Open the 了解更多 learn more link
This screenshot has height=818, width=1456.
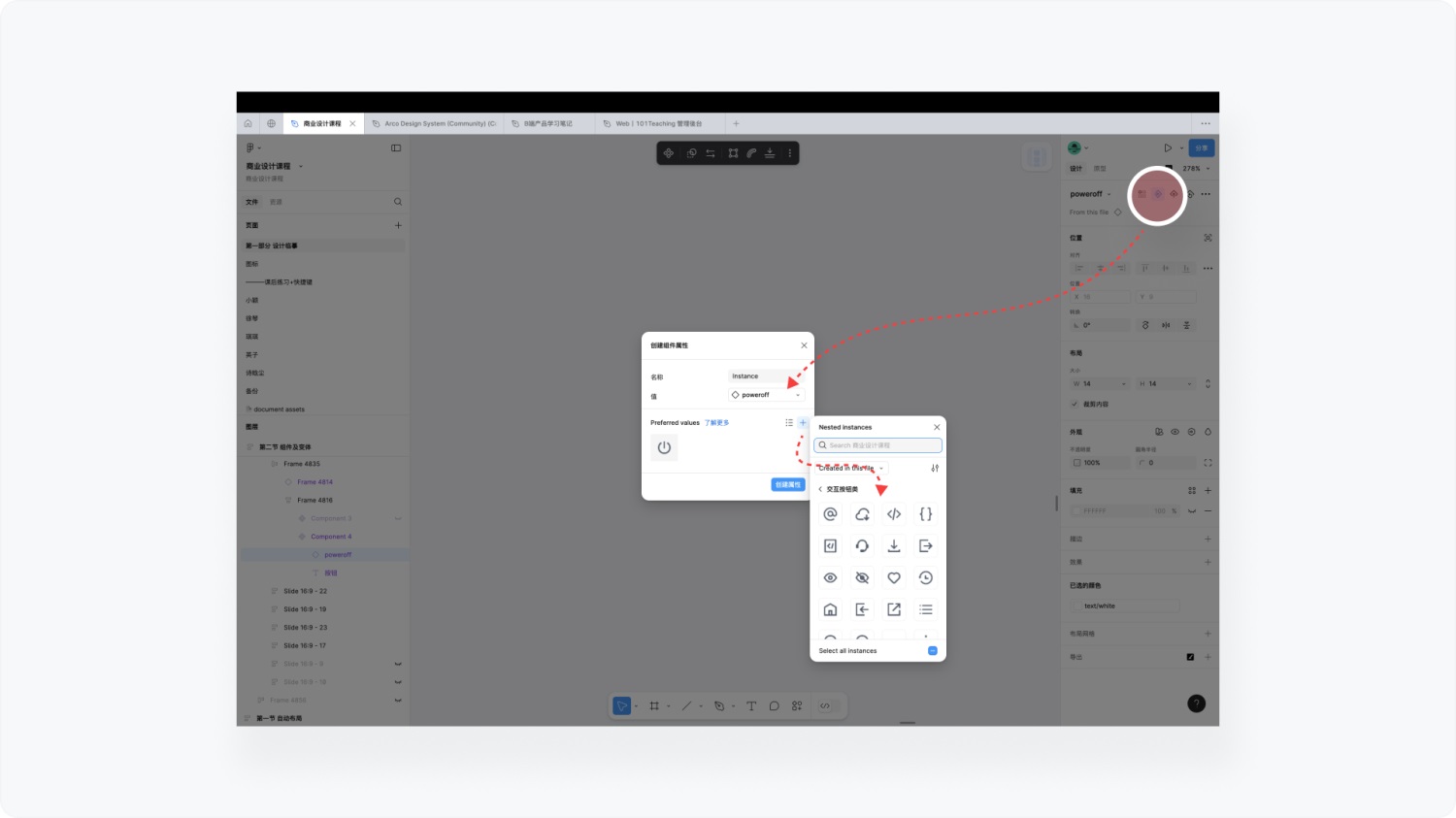(716, 423)
